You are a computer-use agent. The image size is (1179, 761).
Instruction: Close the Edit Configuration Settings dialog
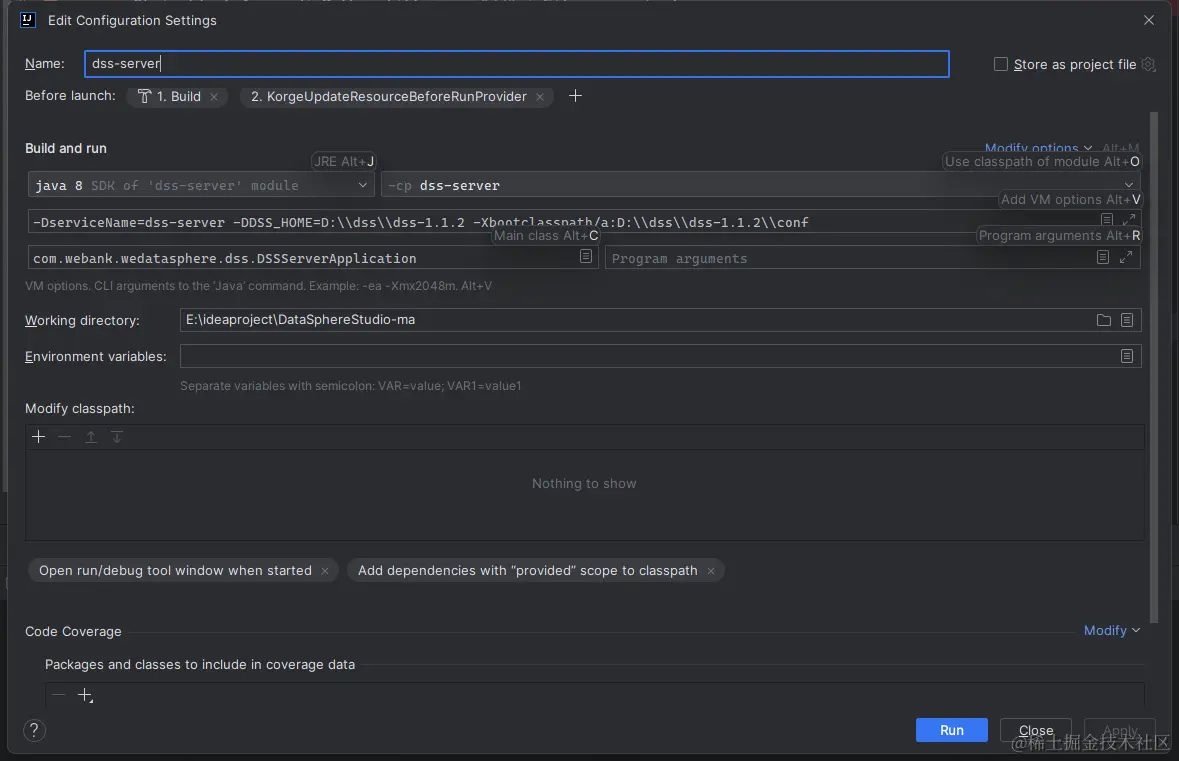tap(1148, 20)
